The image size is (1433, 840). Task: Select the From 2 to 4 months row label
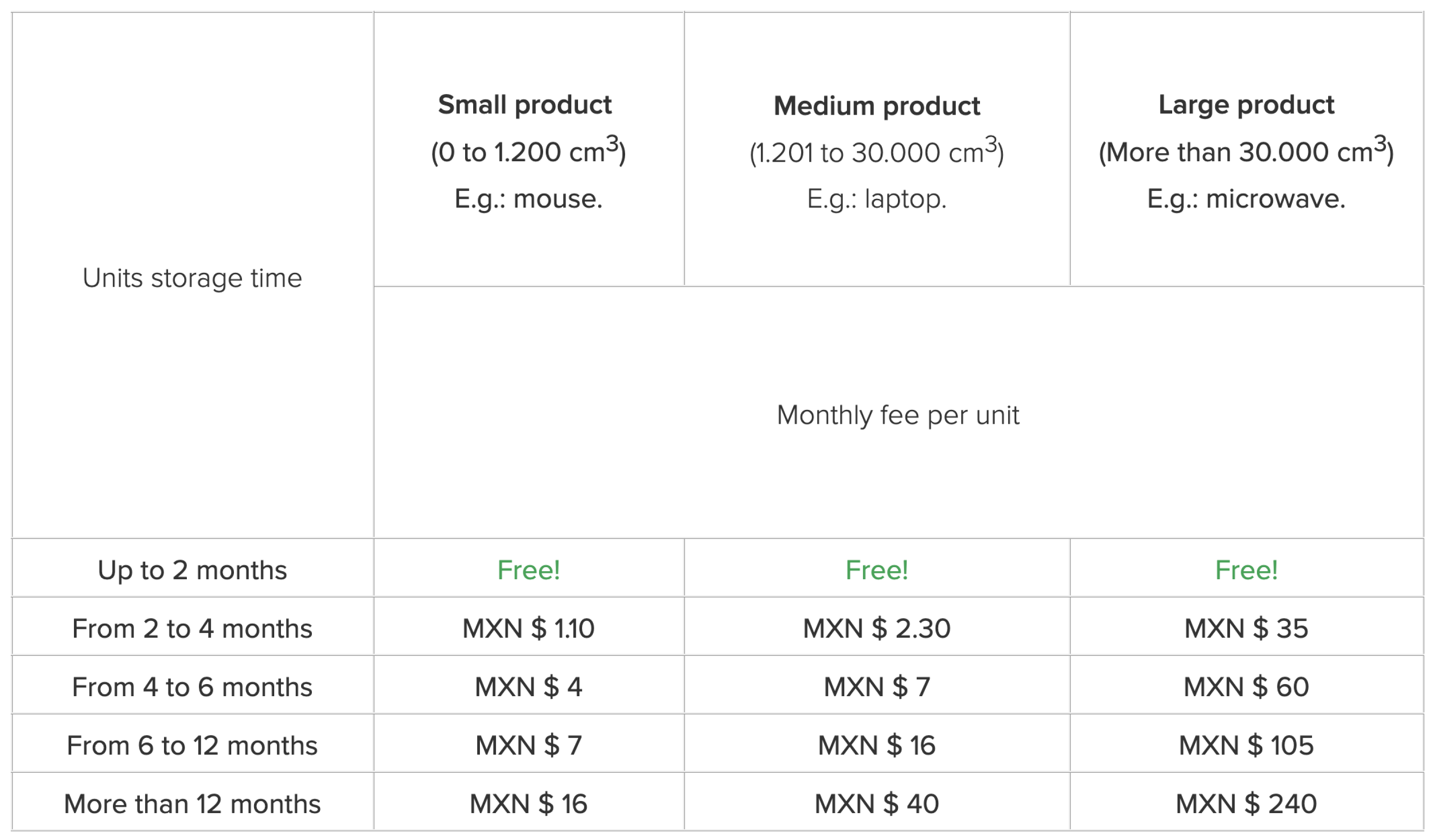[x=192, y=629]
